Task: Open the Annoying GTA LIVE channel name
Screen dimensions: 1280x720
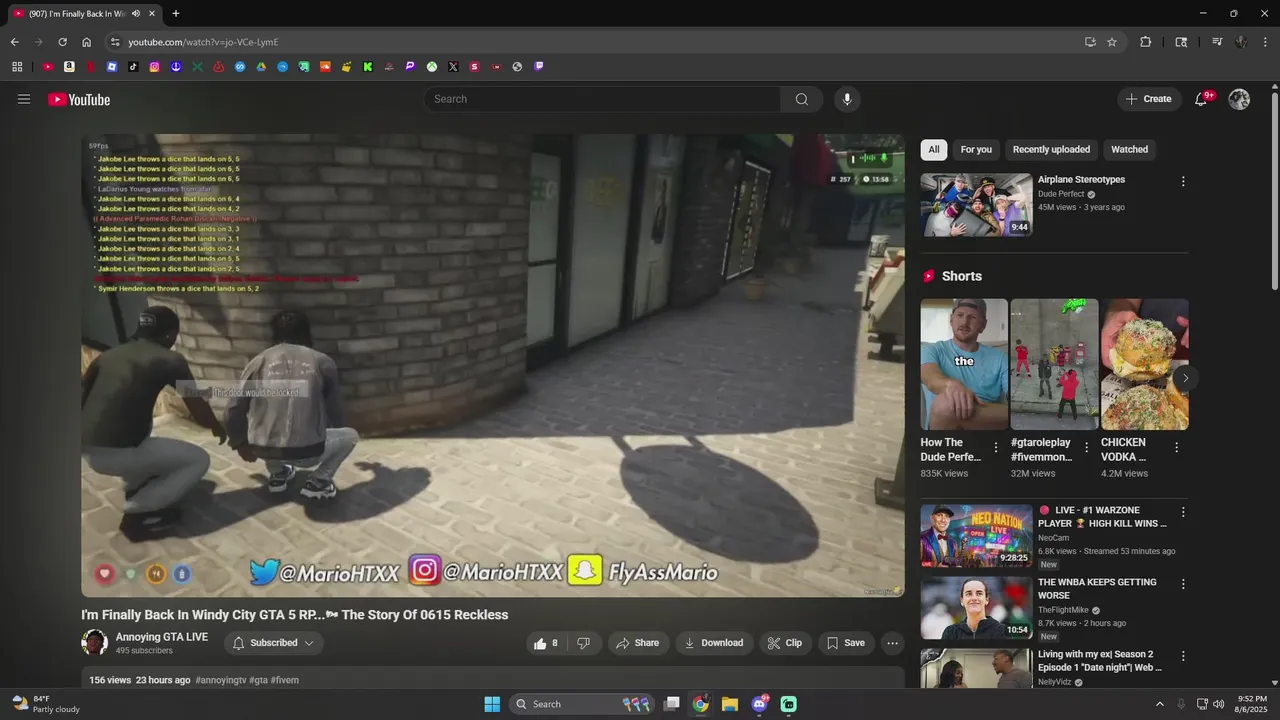Action: [x=162, y=637]
